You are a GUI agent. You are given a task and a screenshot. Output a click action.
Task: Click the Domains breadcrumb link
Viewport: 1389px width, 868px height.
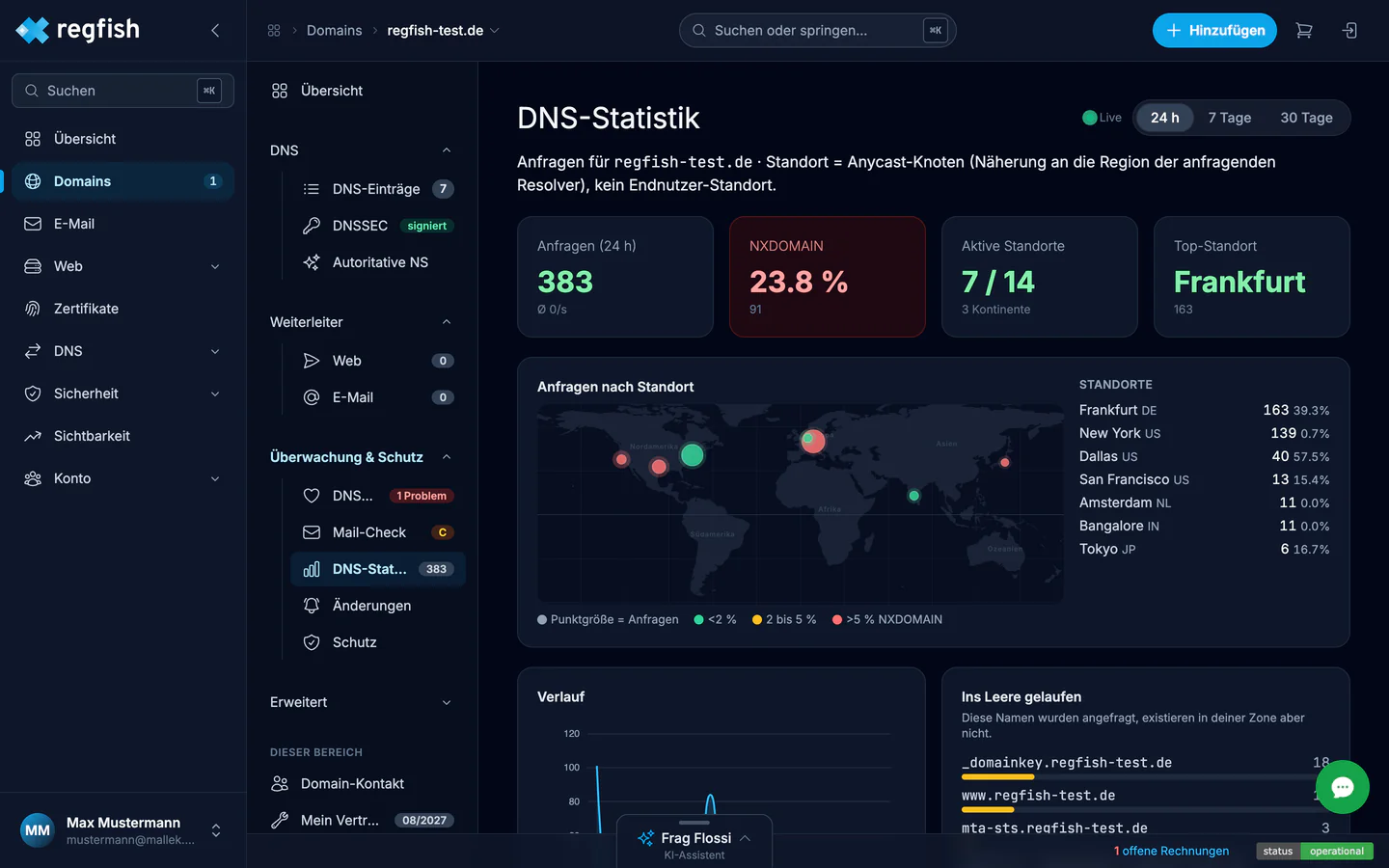pyautogui.click(x=334, y=31)
